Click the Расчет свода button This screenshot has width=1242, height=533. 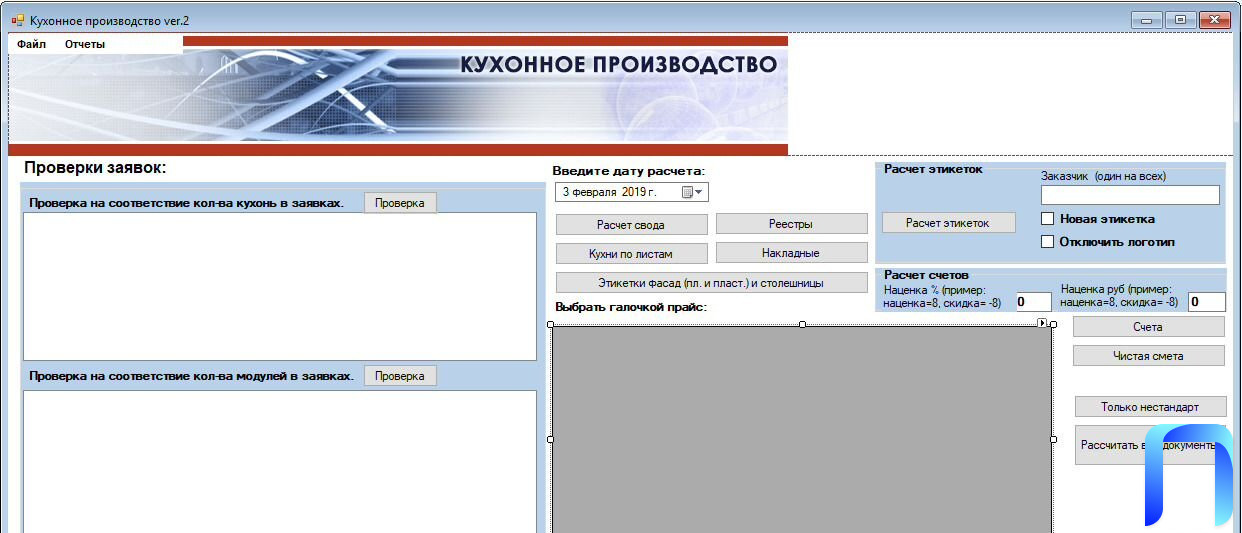pos(631,225)
